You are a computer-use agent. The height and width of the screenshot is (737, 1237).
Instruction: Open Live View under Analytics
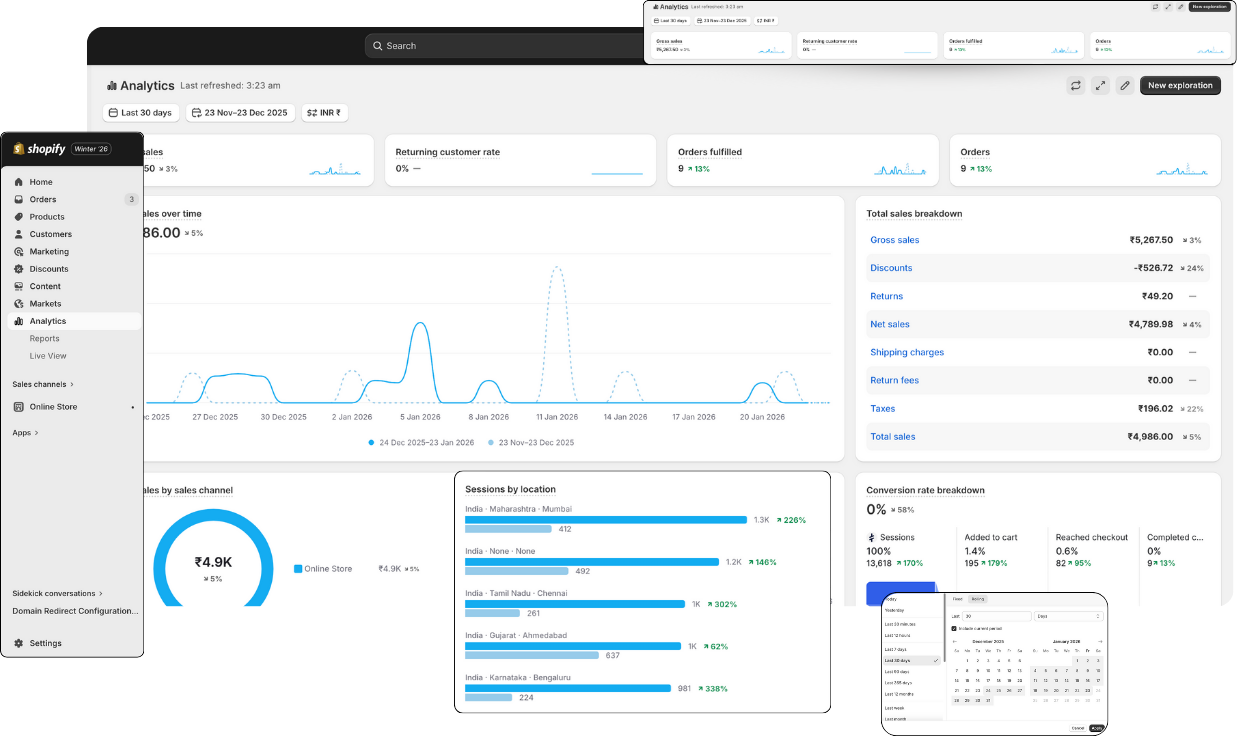(x=48, y=356)
